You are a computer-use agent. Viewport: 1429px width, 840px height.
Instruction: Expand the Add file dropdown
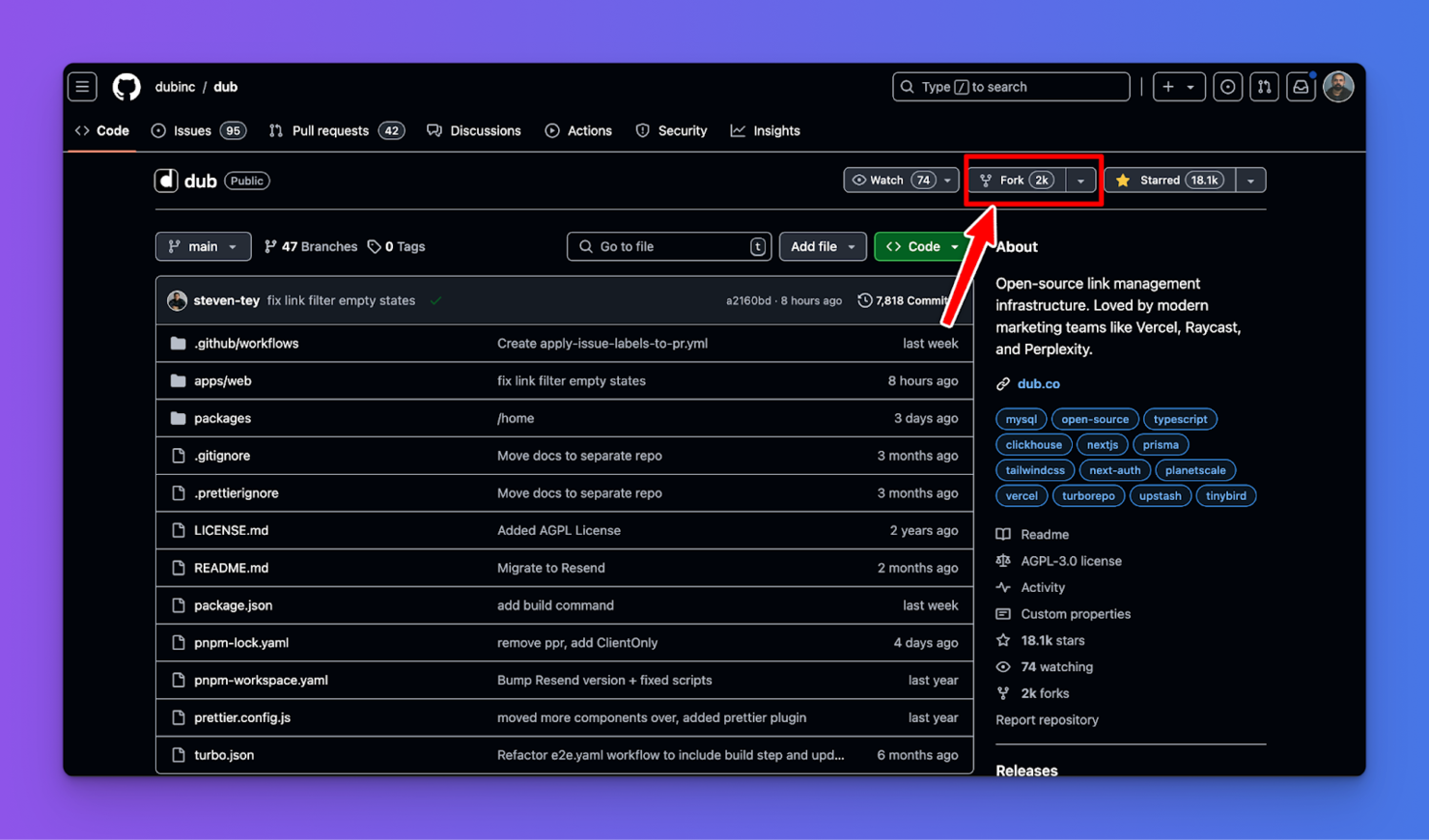tap(822, 246)
